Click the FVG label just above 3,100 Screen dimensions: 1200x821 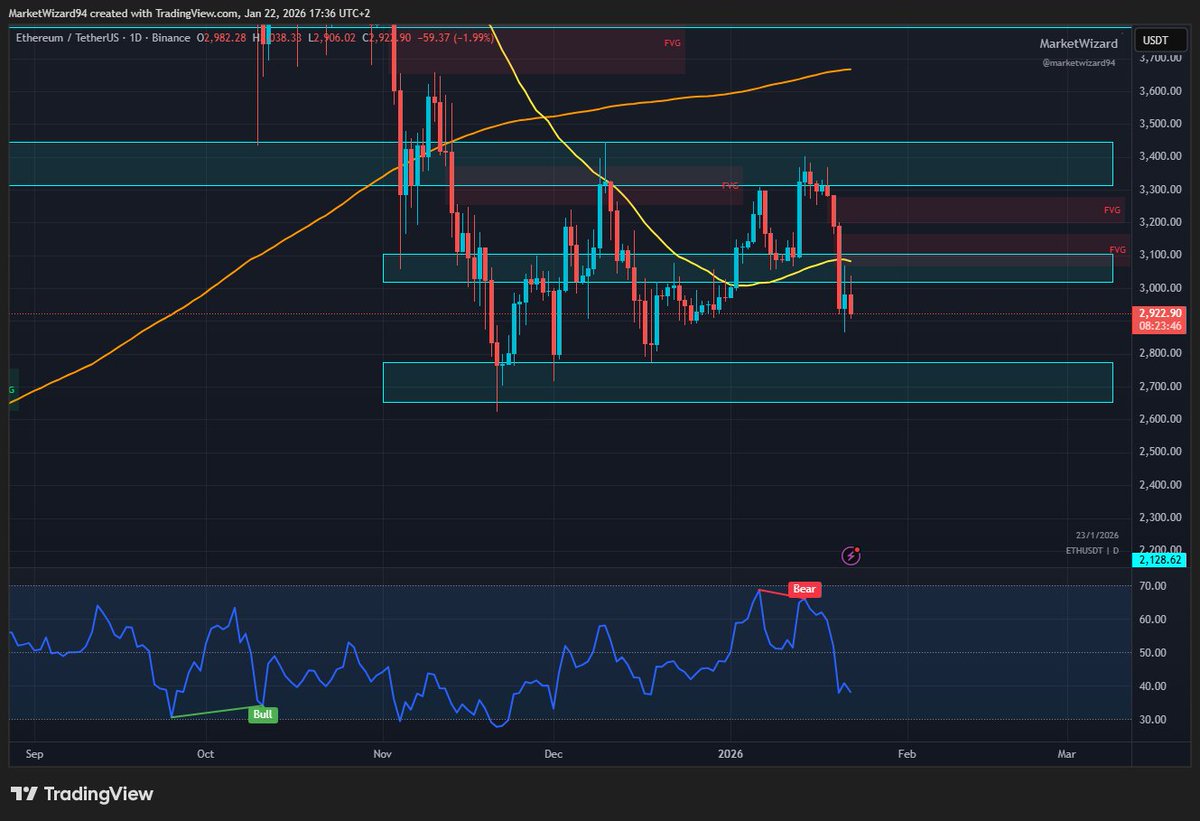pos(1117,248)
